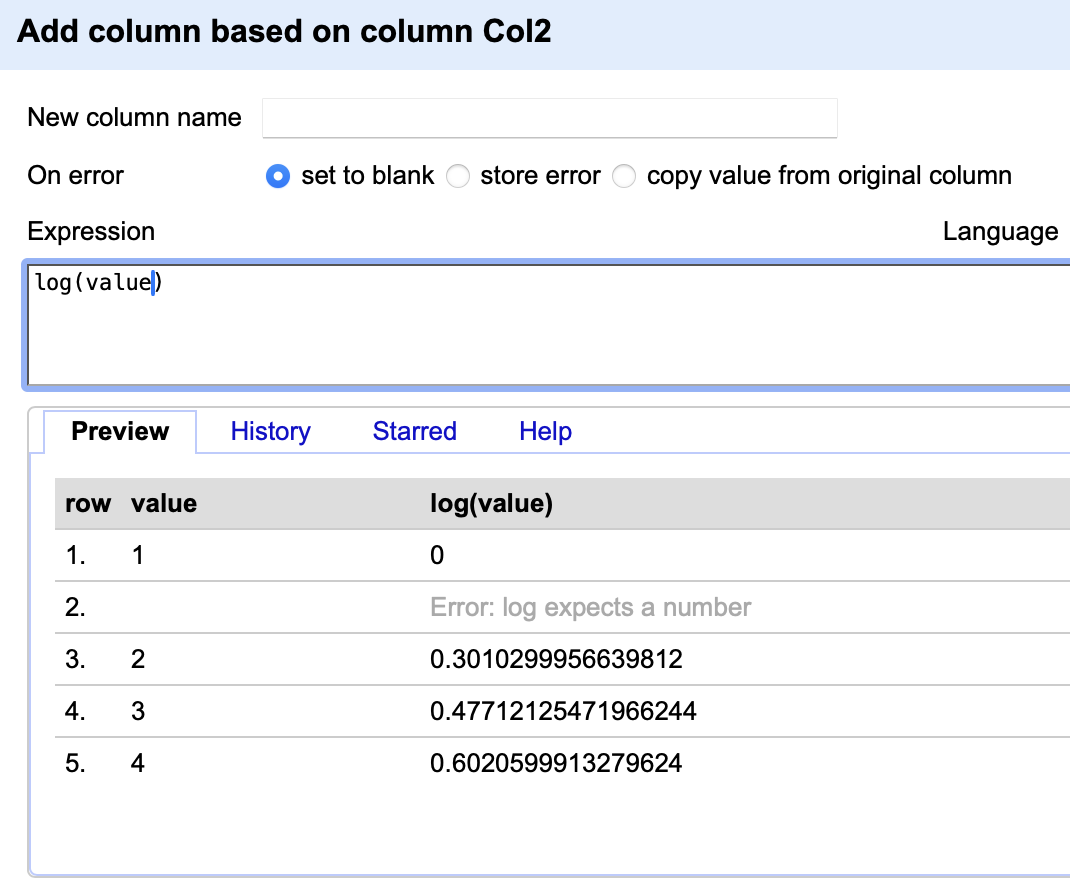Image resolution: width=1070 pixels, height=896 pixels.
Task: Click the "row" preview column header
Action: coord(88,504)
